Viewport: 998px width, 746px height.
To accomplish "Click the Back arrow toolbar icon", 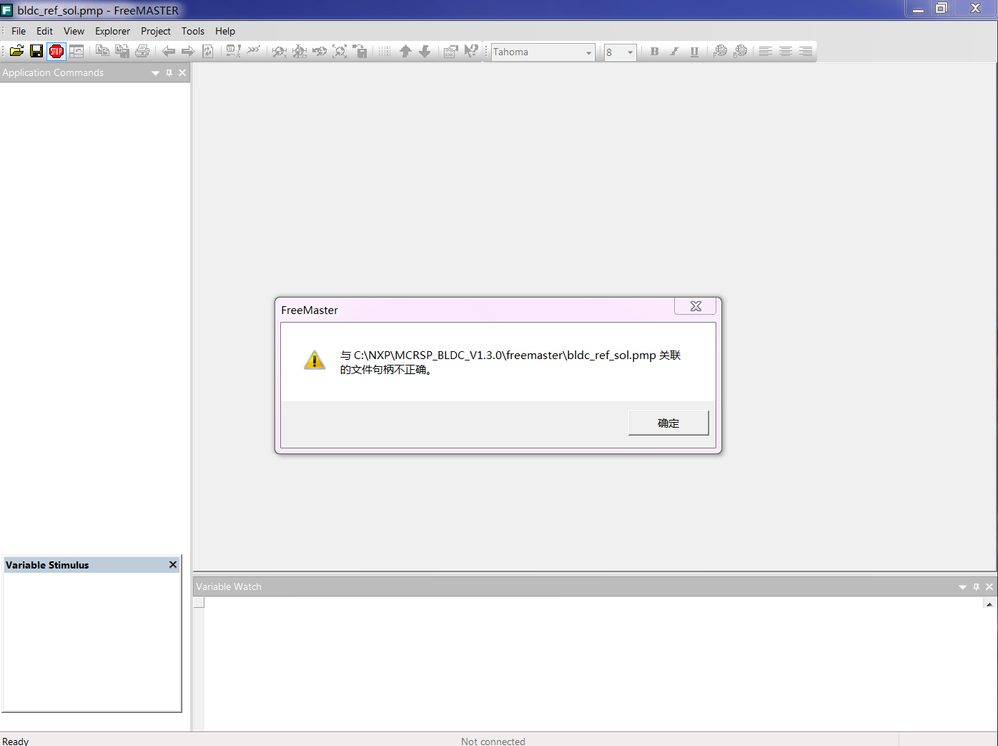I will 168,52.
